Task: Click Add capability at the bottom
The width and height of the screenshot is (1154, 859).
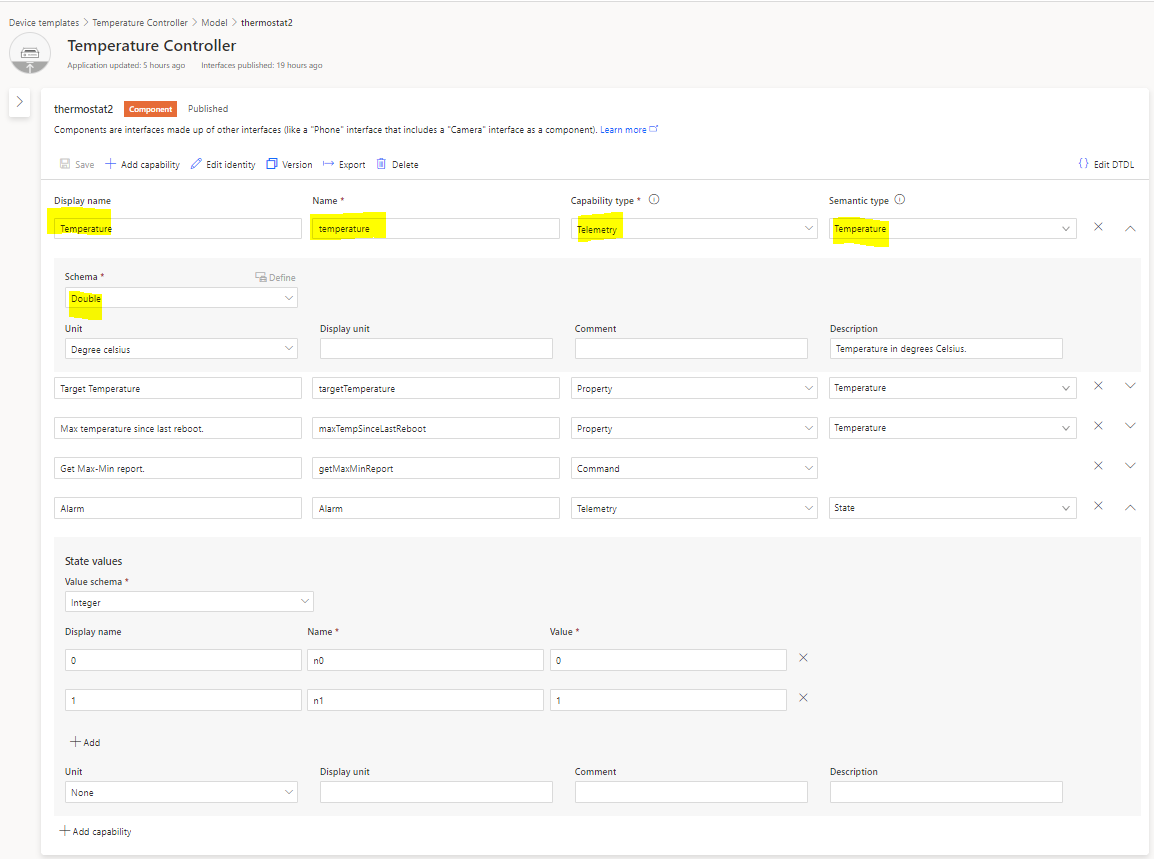Action: coord(96,831)
